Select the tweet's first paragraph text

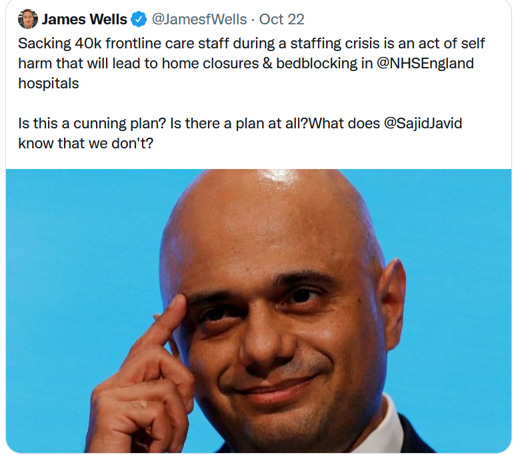[251, 63]
